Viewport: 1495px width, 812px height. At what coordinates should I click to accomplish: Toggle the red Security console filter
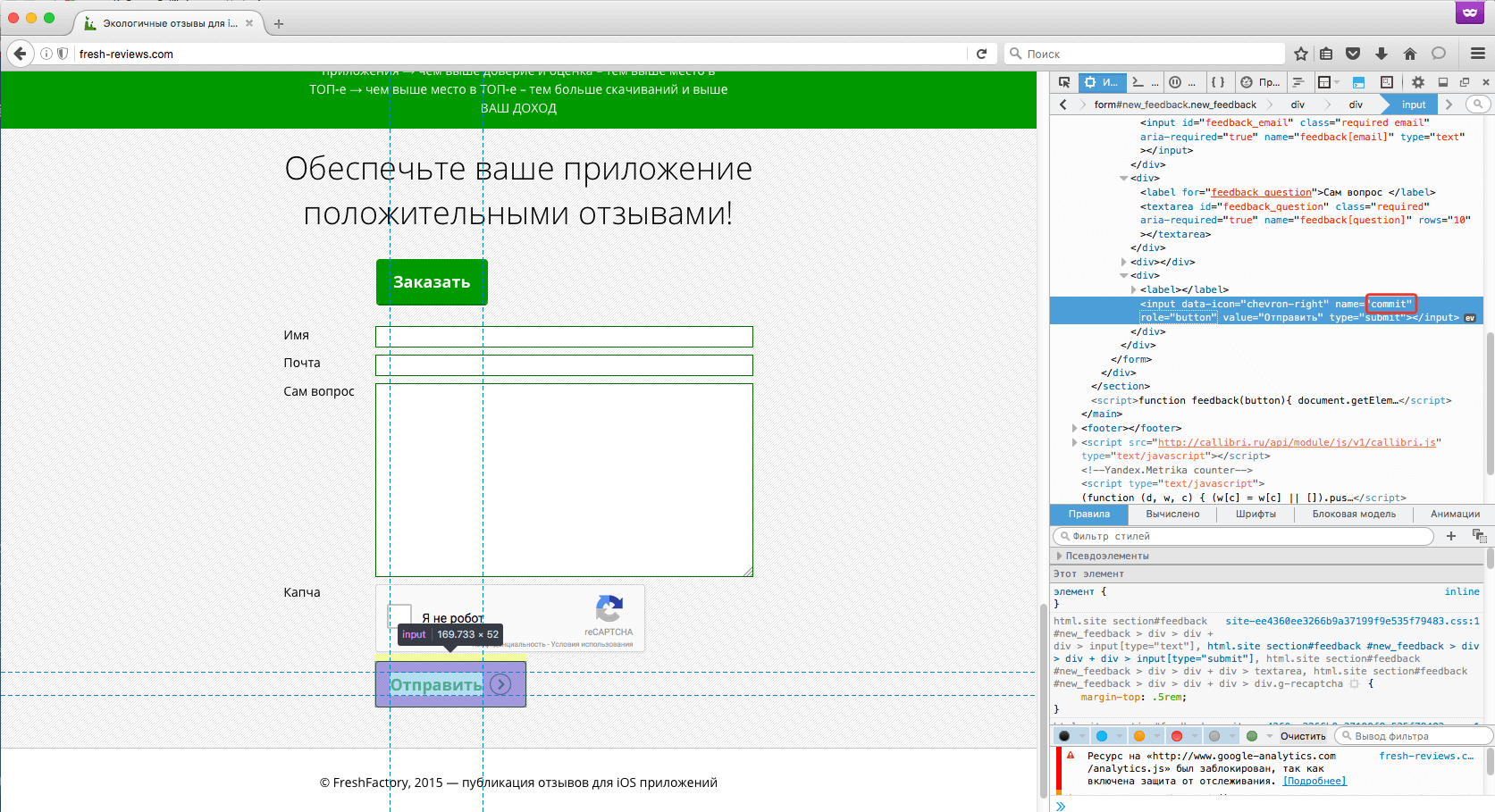click(1176, 736)
